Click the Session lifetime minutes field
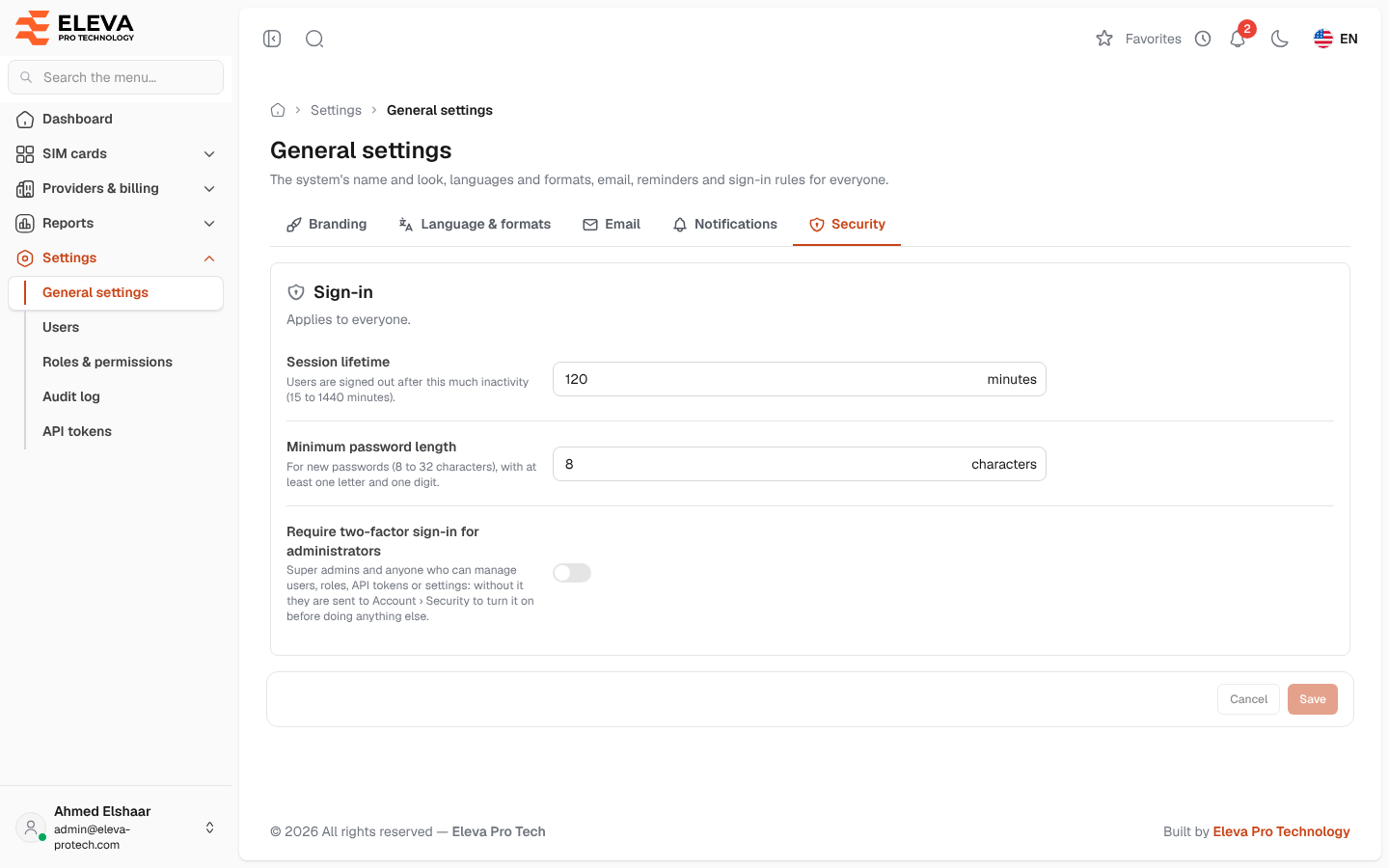 (800, 379)
